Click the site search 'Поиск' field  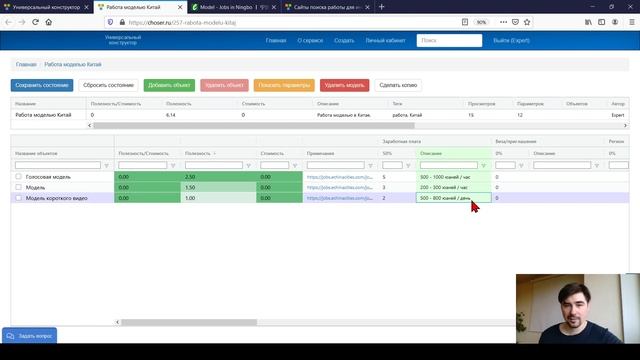point(449,40)
